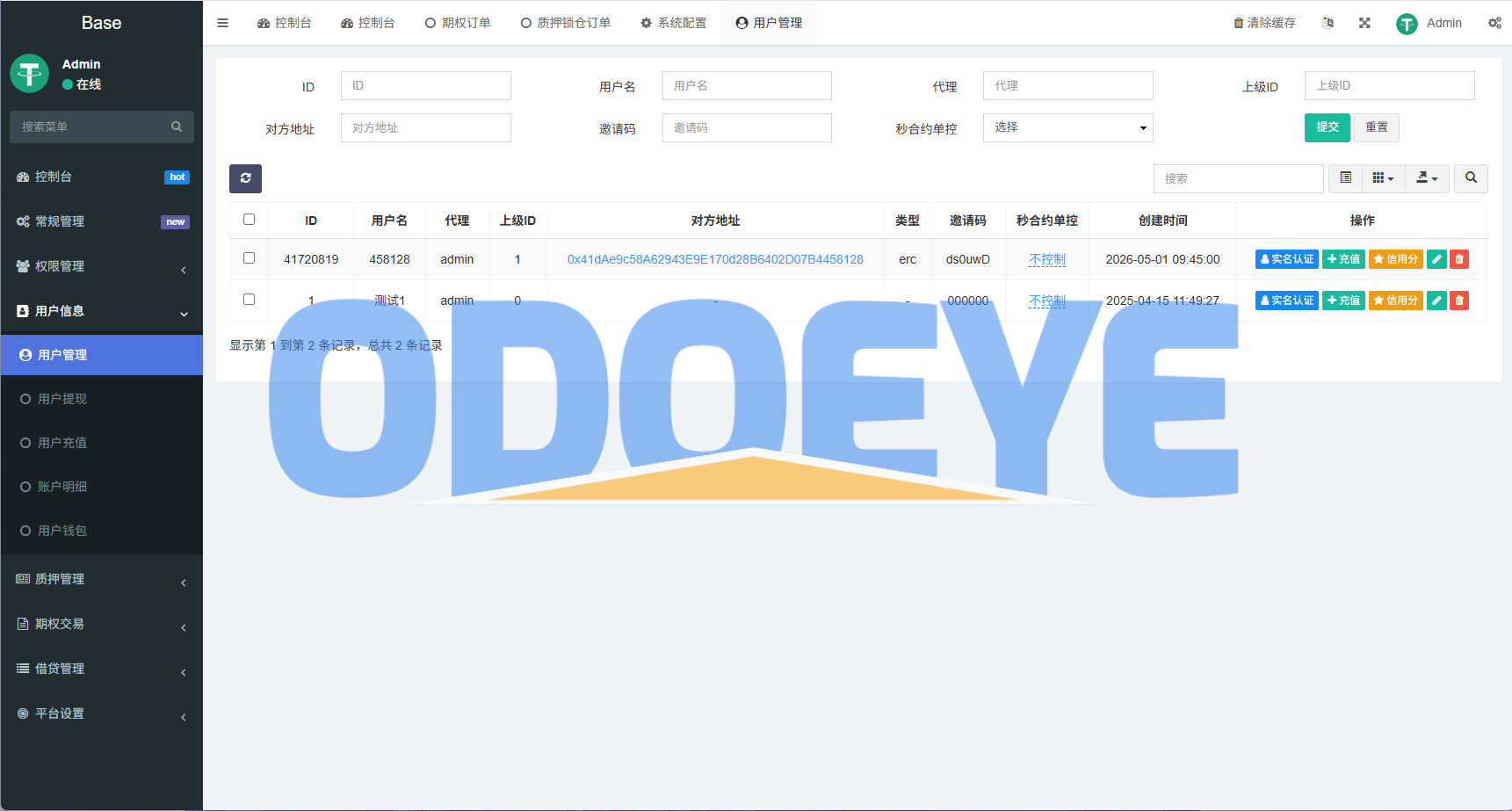This screenshot has height=811, width=1512.
Task: Click 实名认证 for user 41720819
Action: tap(1287, 259)
